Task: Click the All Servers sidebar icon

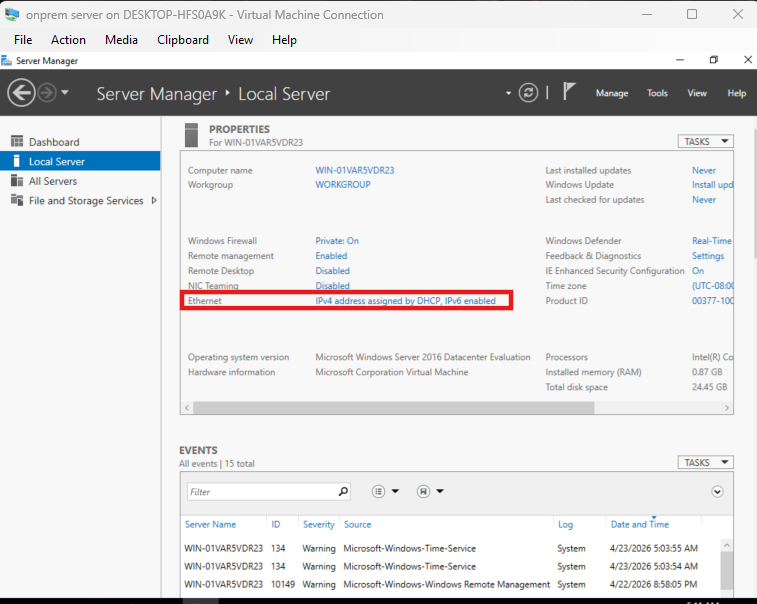Action: pos(17,181)
